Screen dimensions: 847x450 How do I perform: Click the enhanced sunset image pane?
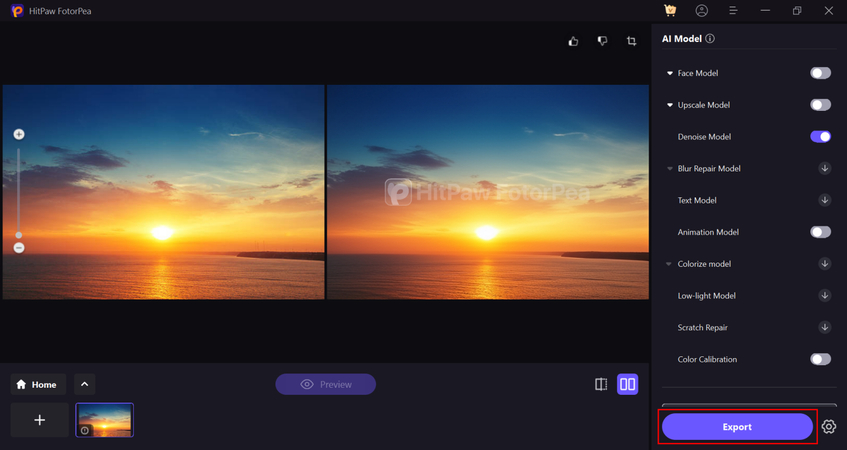pyautogui.click(x=488, y=192)
